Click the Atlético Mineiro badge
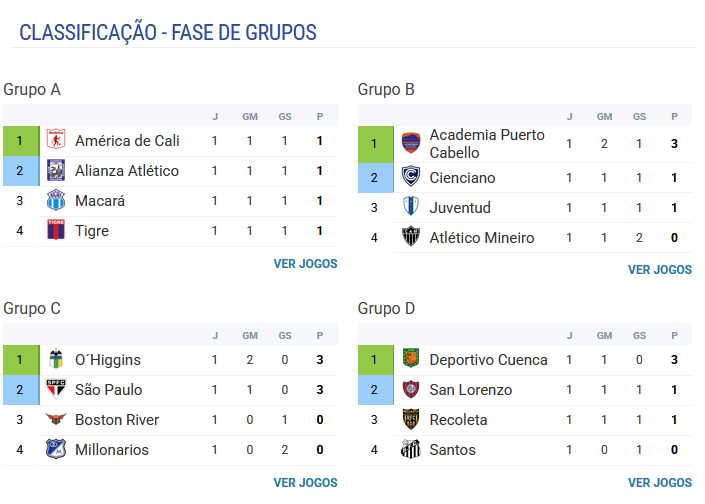The image size is (705, 504). (x=411, y=238)
